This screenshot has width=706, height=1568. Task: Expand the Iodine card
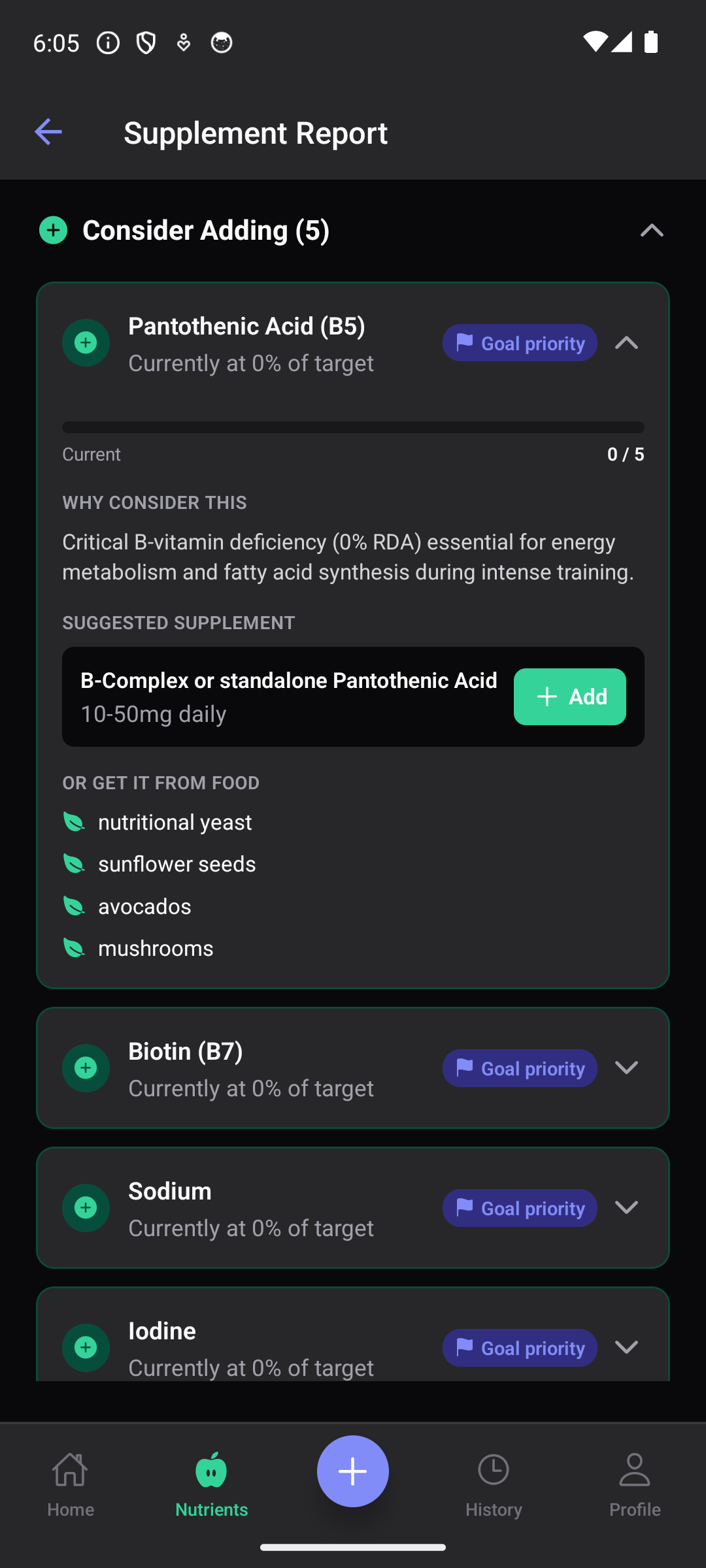click(626, 1347)
